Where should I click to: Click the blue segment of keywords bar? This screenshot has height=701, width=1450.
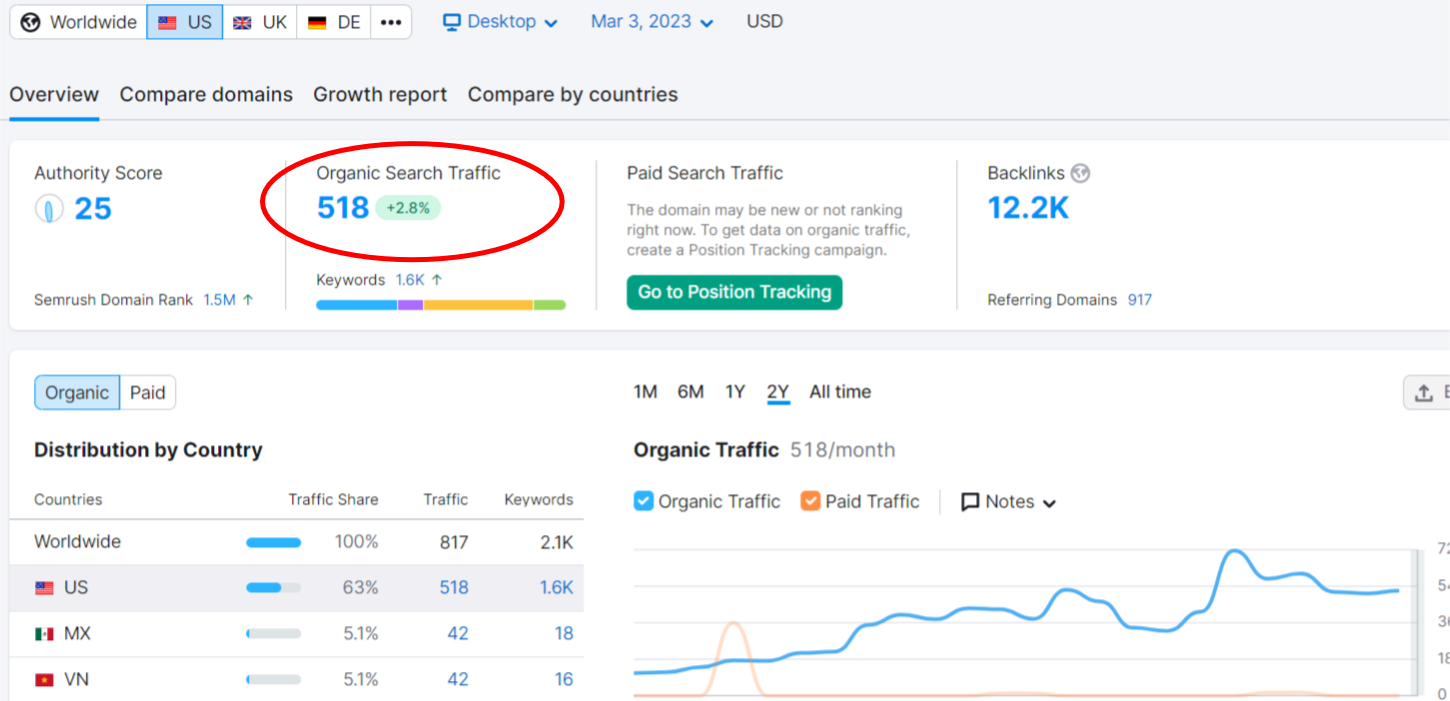[357, 304]
